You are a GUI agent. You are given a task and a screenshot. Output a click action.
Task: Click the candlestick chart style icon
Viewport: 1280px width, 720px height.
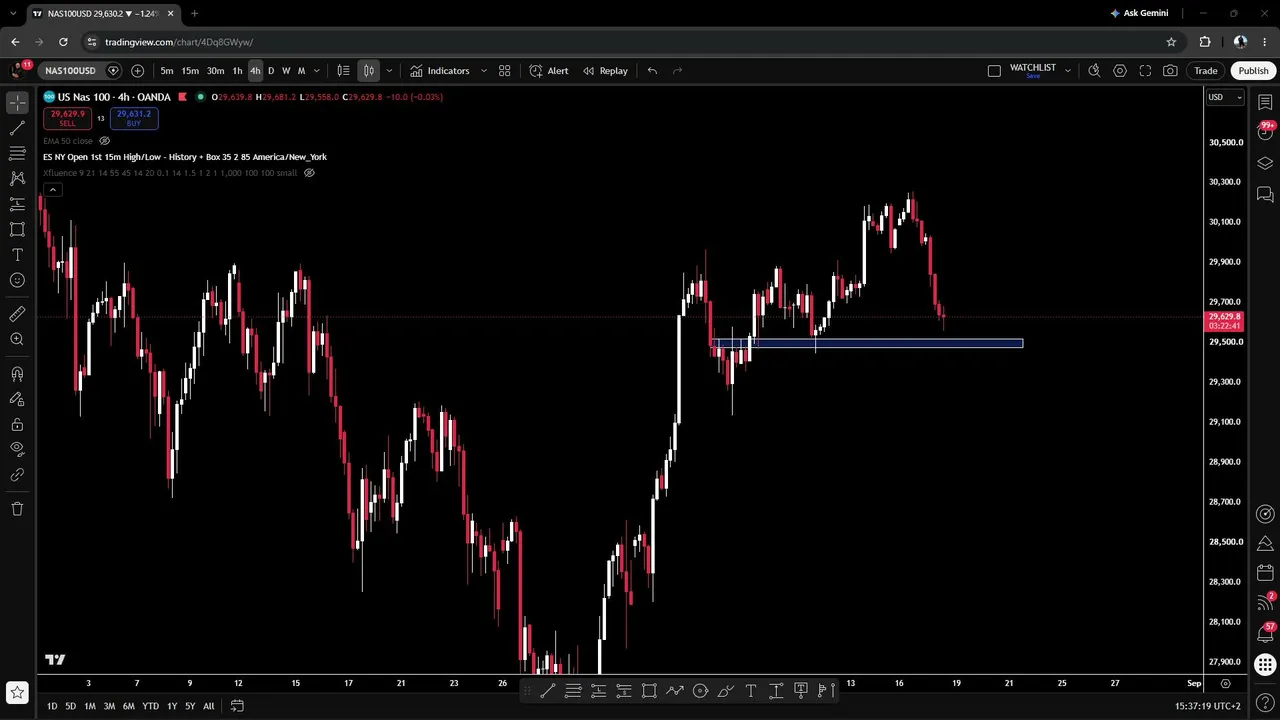(x=369, y=71)
